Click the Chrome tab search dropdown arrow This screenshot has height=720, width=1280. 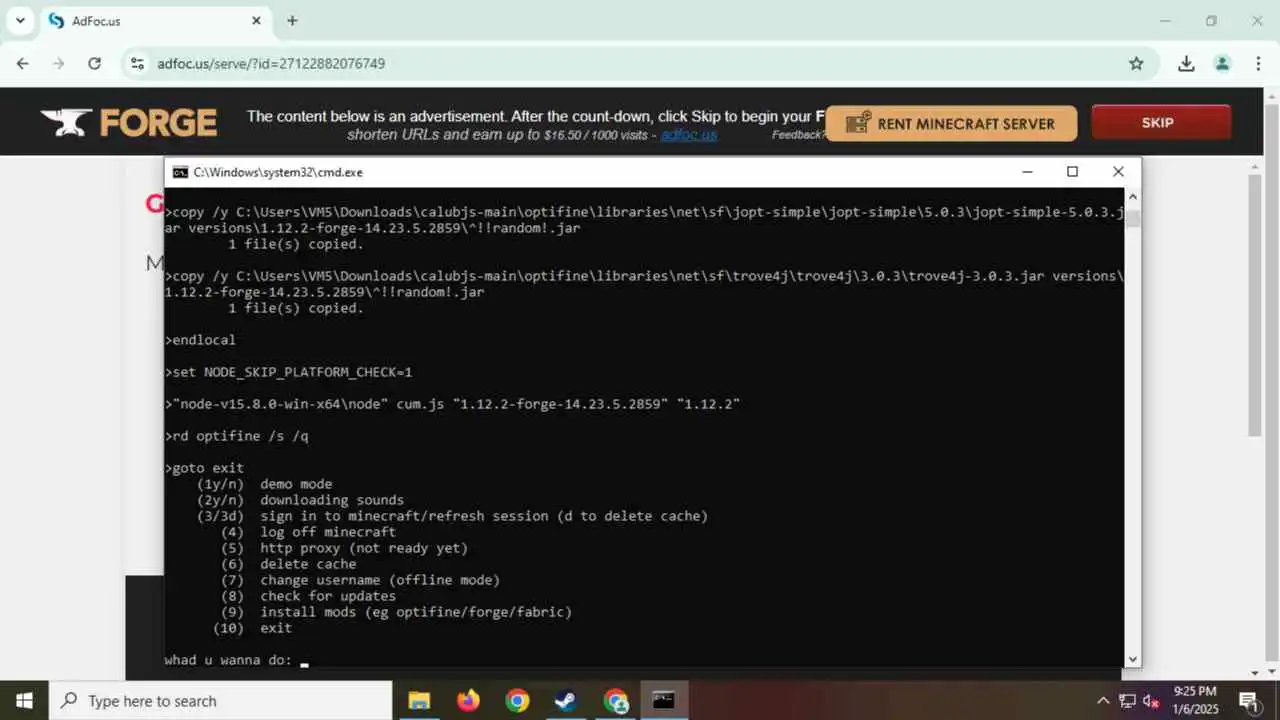20,20
